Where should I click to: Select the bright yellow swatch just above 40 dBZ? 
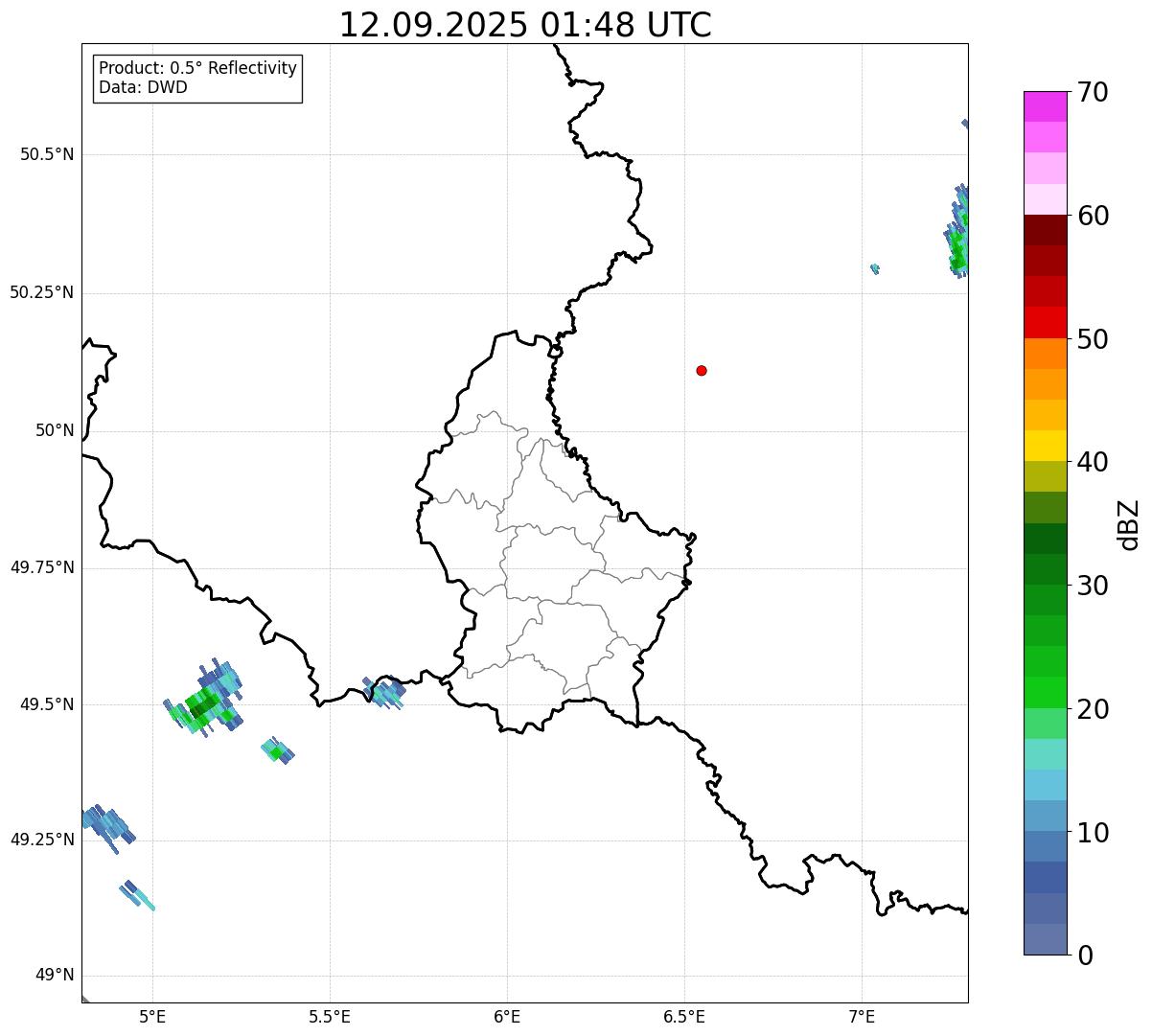pos(1045,446)
